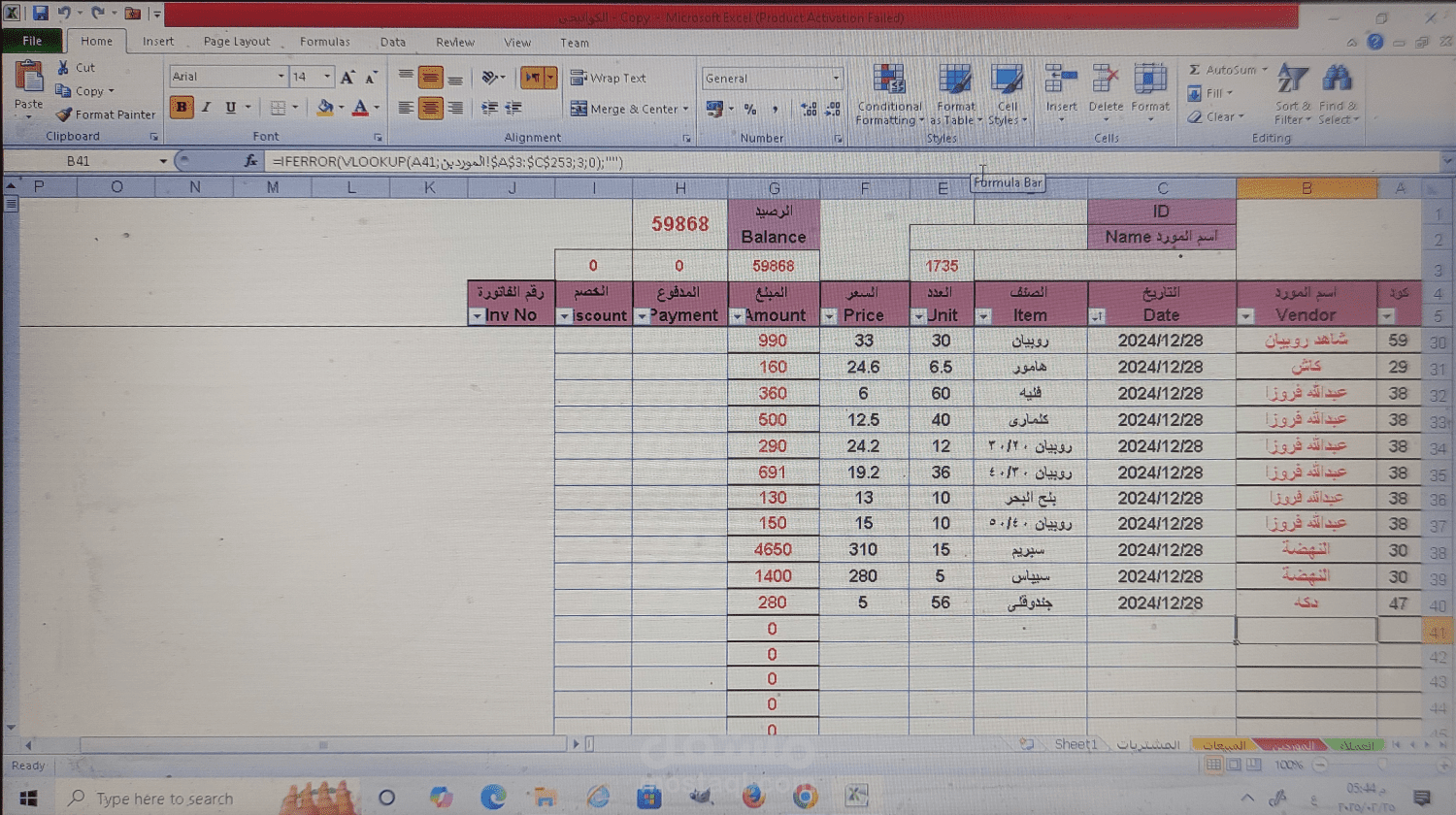Open Conditional Formatting
The image size is (1456, 815).
pyautogui.click(x=889, y=94)
